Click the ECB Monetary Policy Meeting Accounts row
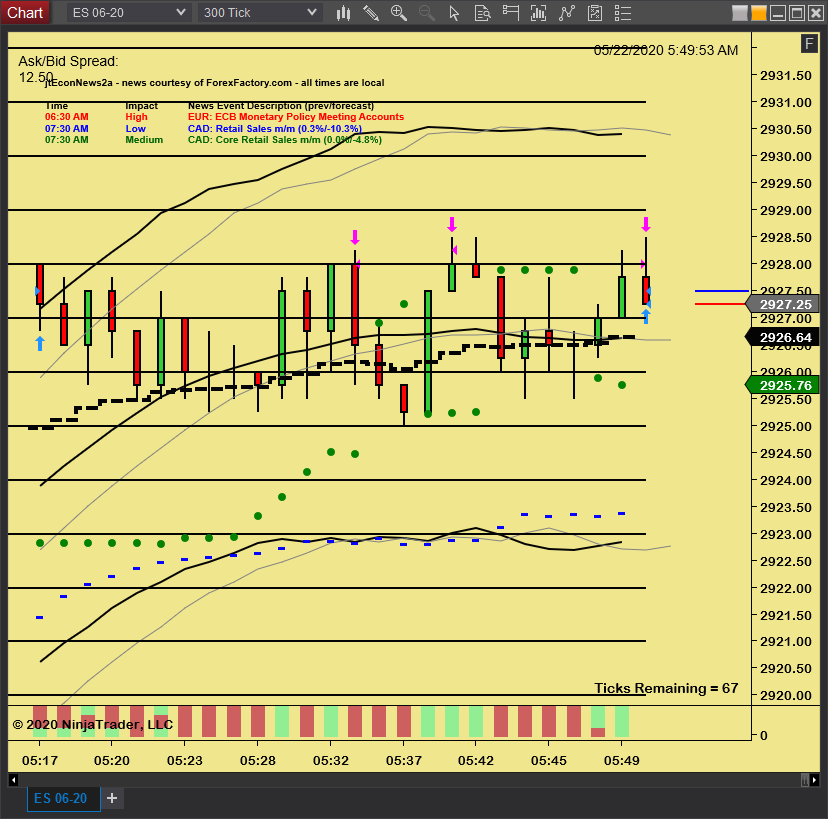 pos(224,117)
